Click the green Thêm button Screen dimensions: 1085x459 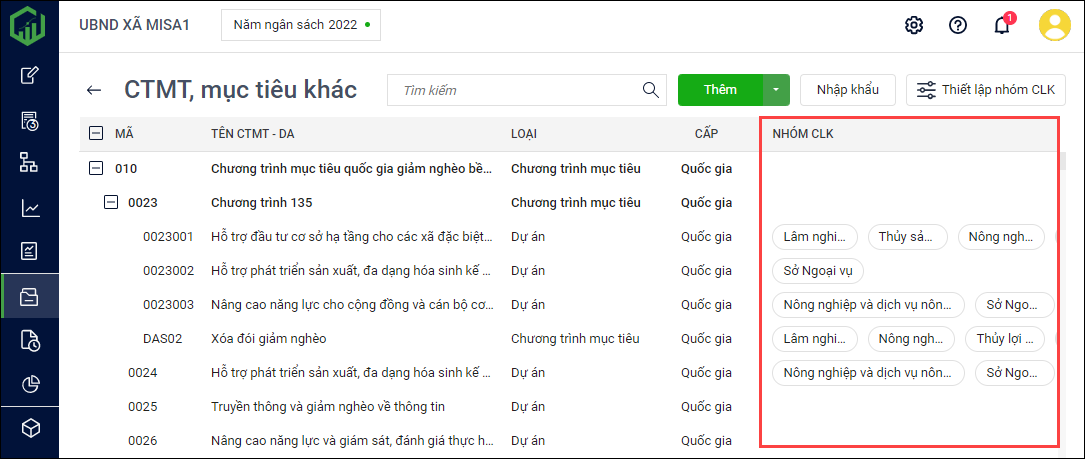point(720,90)
